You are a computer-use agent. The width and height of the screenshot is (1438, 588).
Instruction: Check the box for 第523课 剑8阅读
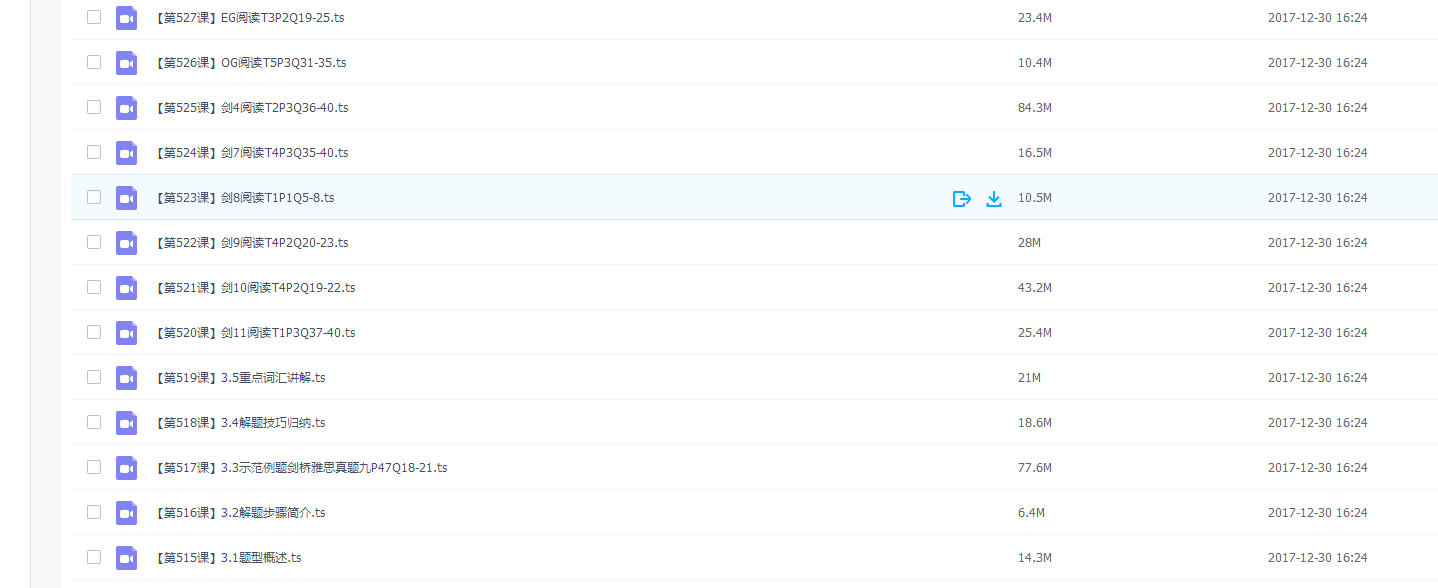94,197
